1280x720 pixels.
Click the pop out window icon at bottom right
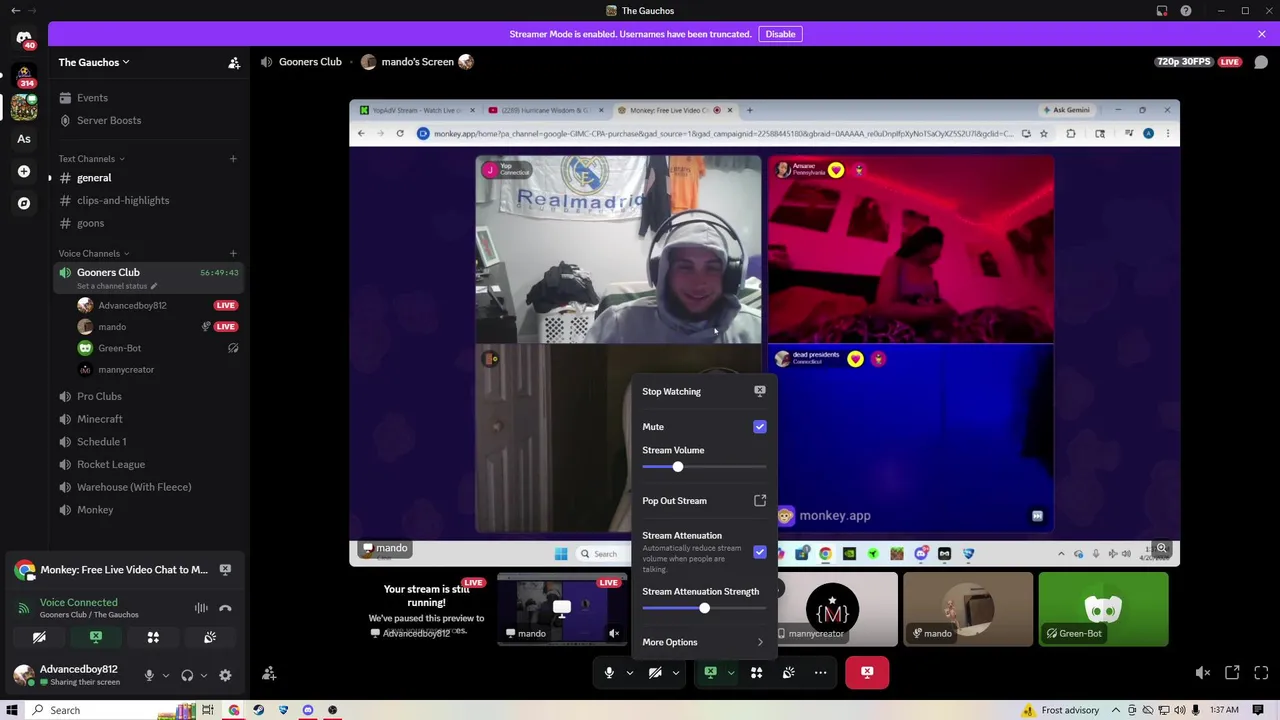click(1232, 673)
